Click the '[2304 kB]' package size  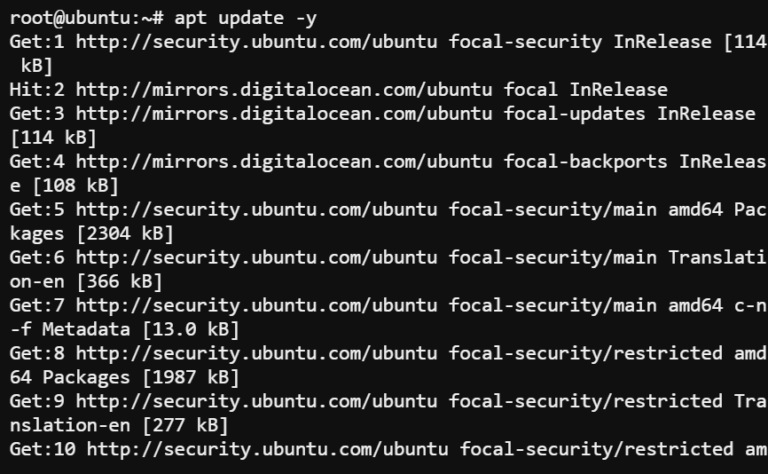(125, 234)
